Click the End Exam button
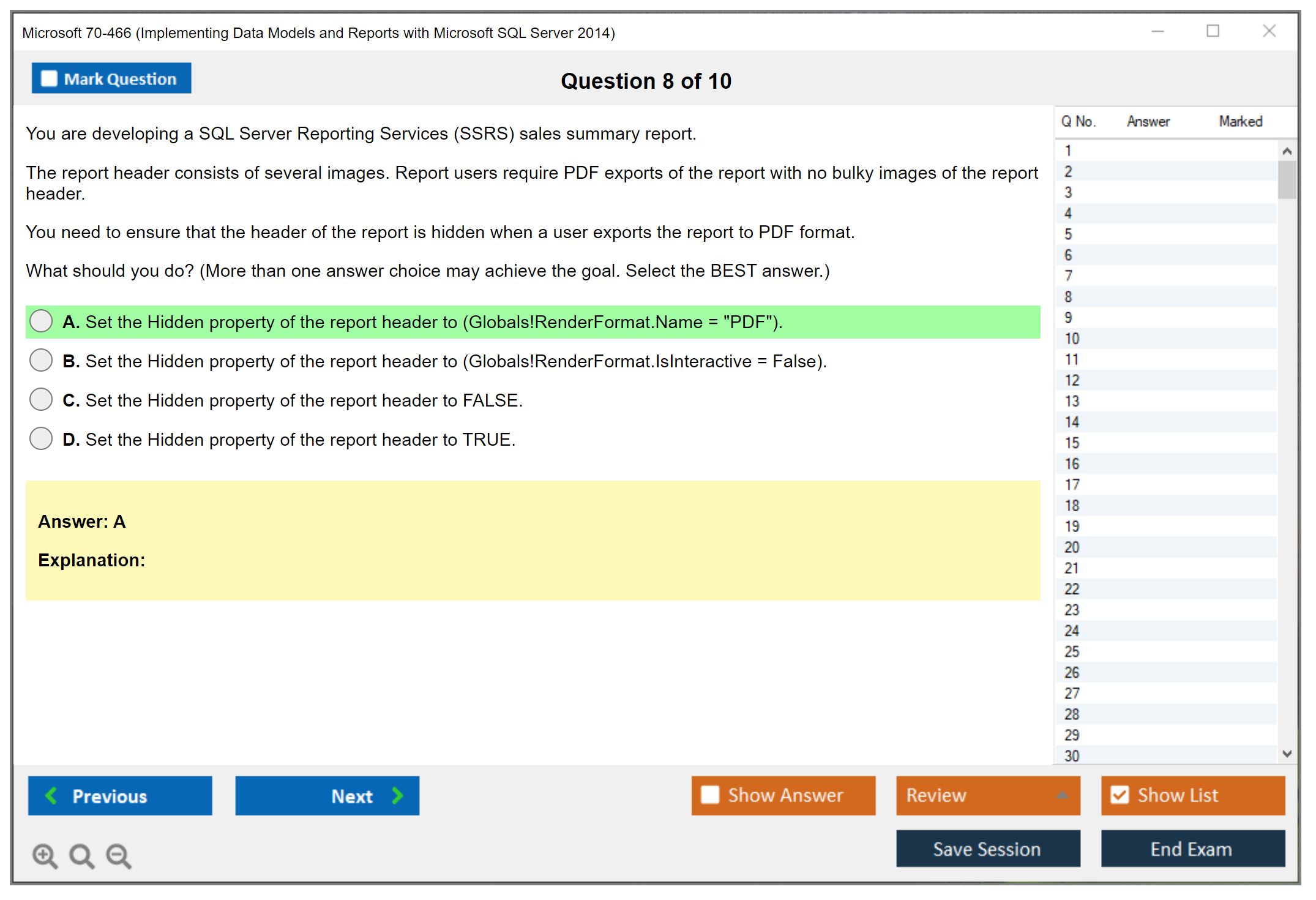The width and height of the screenshot is (1316, 900). [x=1192, y=849]
